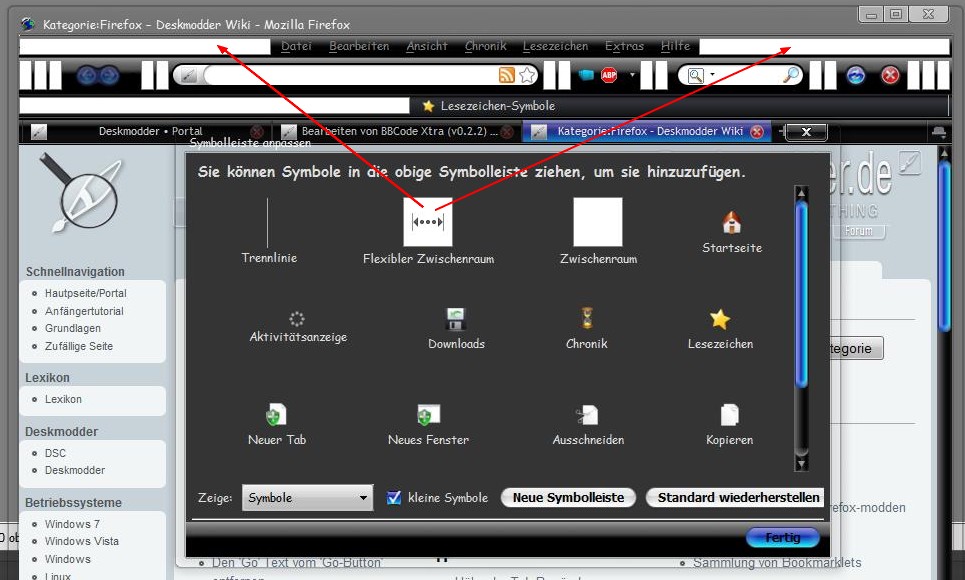Open the Zeige Symbole dropdown

point(307,497)
